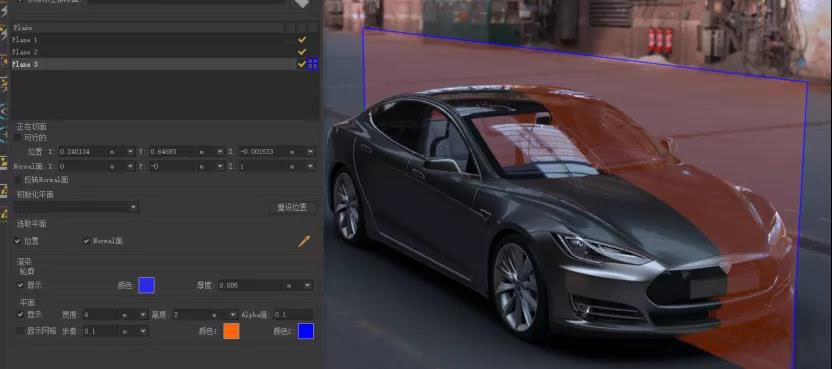Click the 重设位置 button
This screenshot has height=369, width=832.
[x=292, y=208]
